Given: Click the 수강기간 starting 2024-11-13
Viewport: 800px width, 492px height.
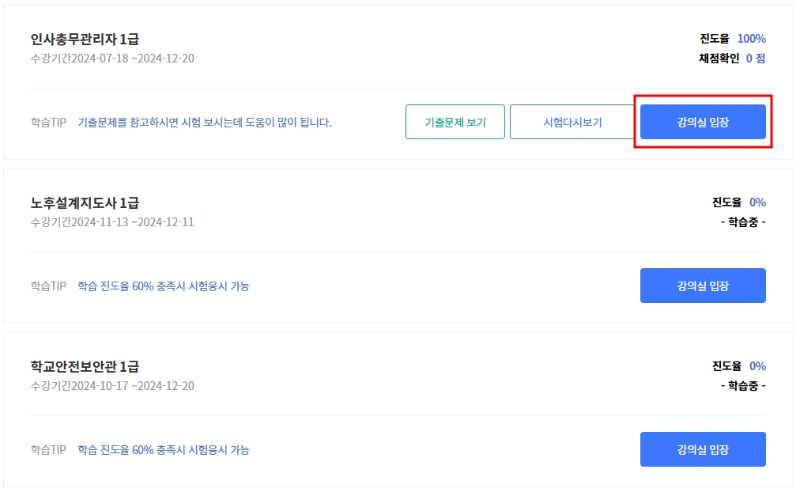Looking at the screenshot, I should [112, 222].
